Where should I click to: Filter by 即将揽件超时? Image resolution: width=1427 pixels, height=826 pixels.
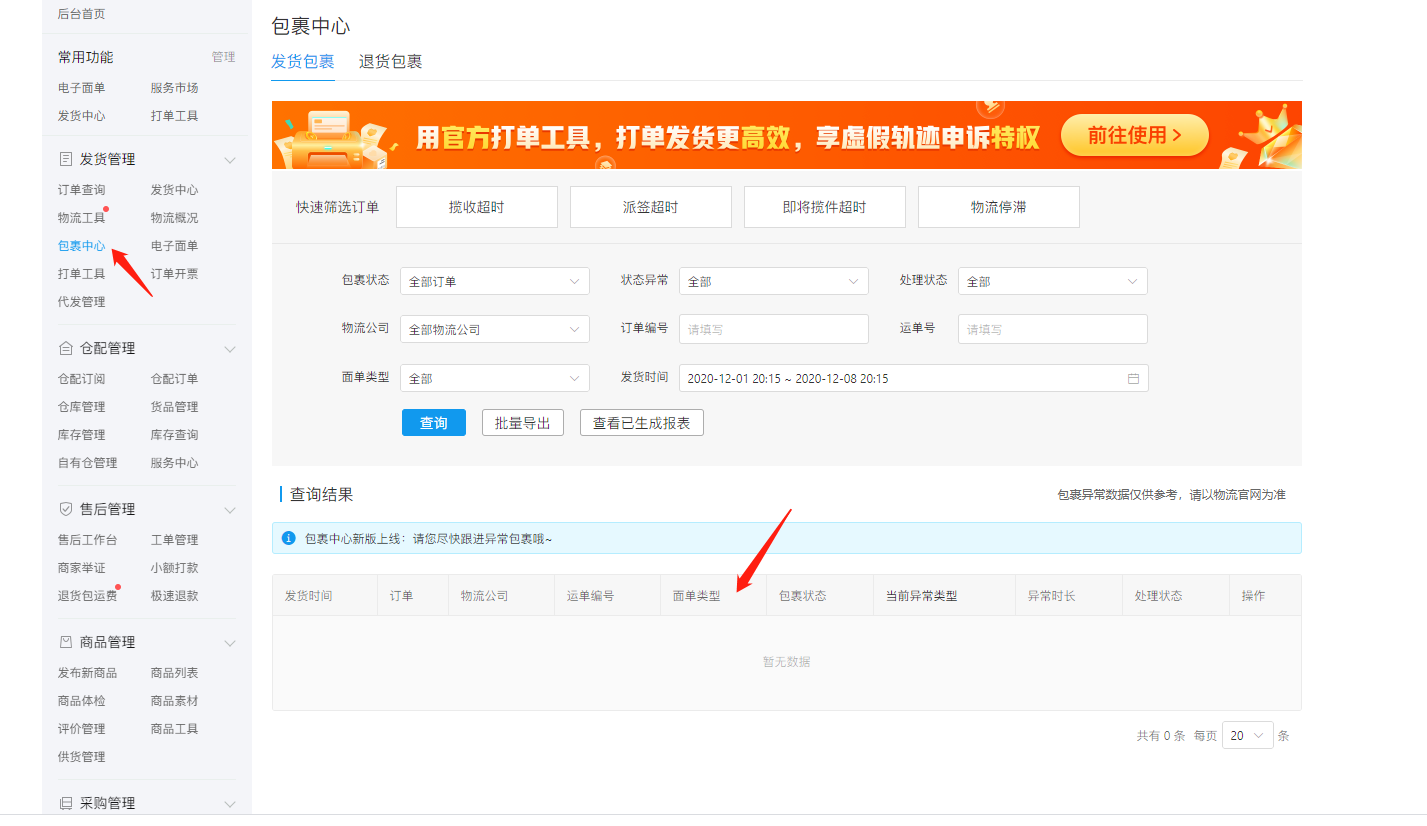pos(825,207)
